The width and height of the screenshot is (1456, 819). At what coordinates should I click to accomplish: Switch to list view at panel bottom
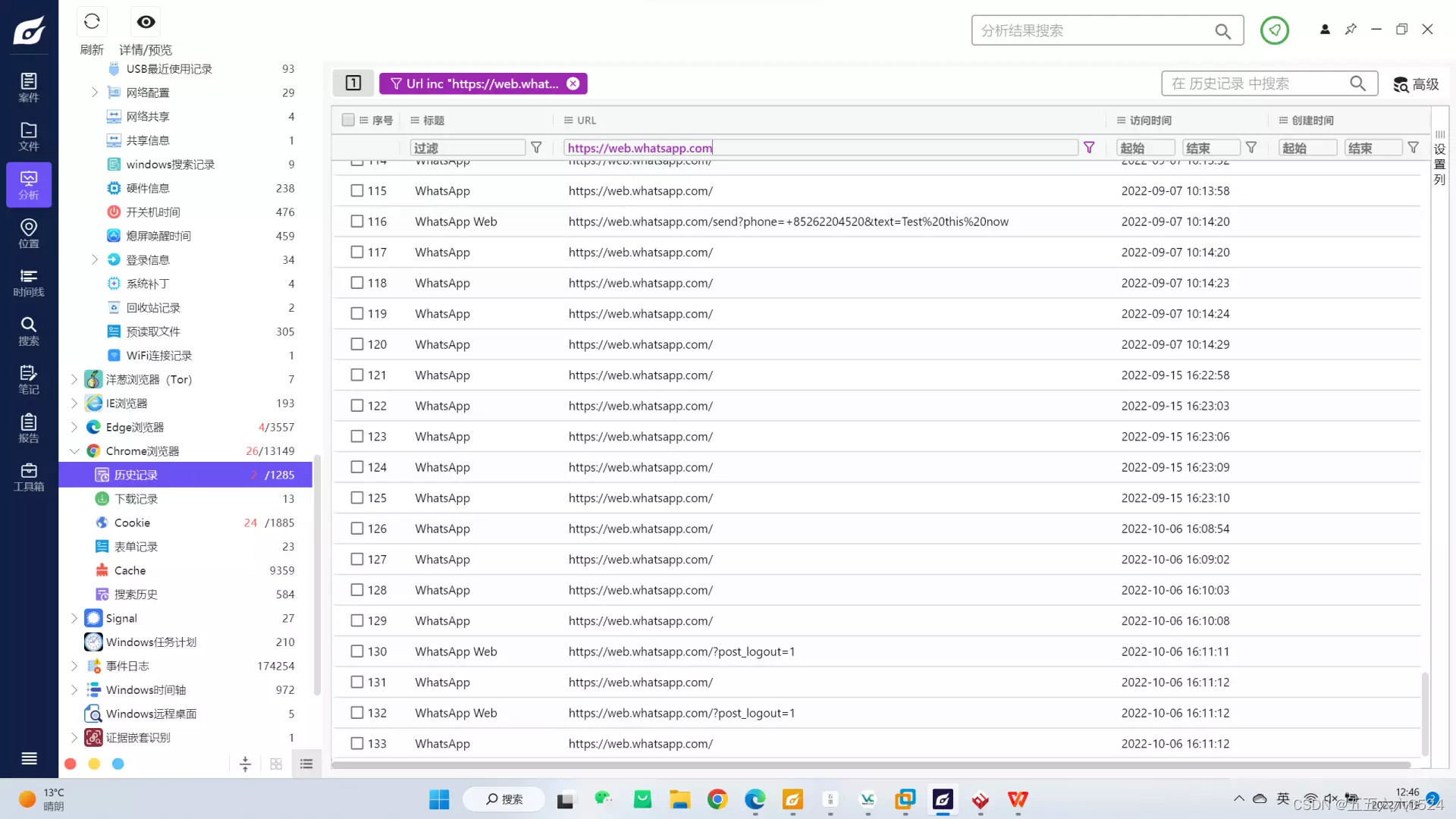click(306, 764)
